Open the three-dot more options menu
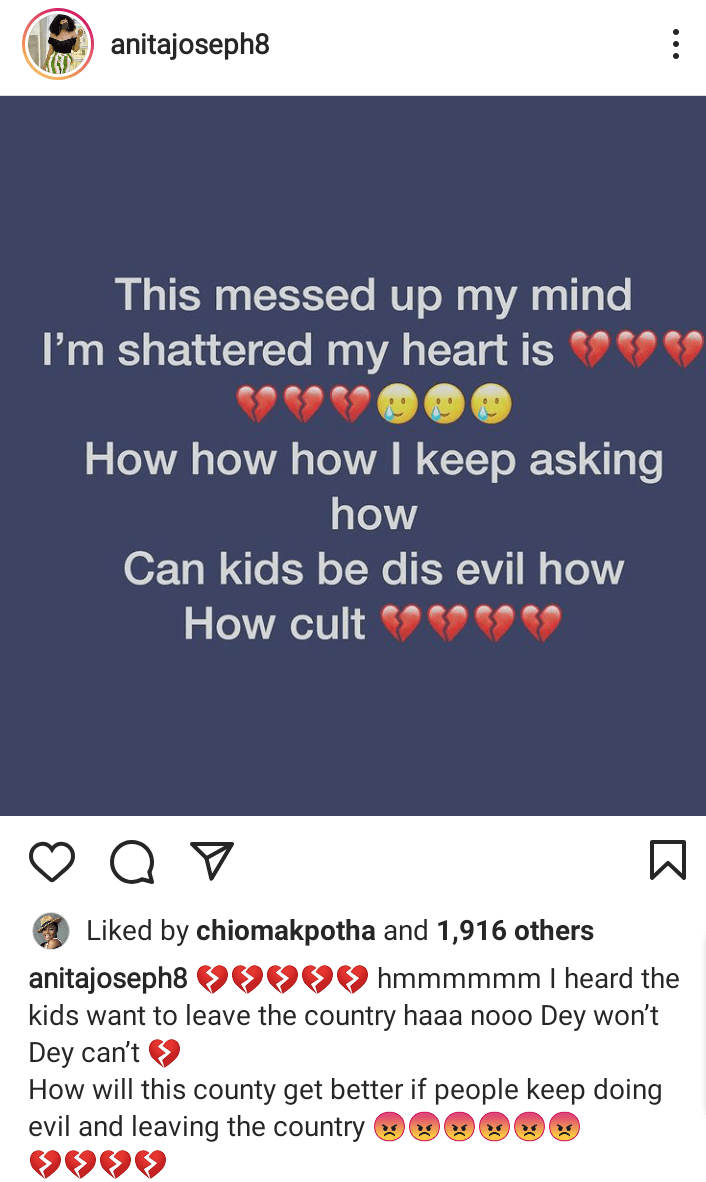Screen dimensions: 706x1182 [x=676, y=44]
